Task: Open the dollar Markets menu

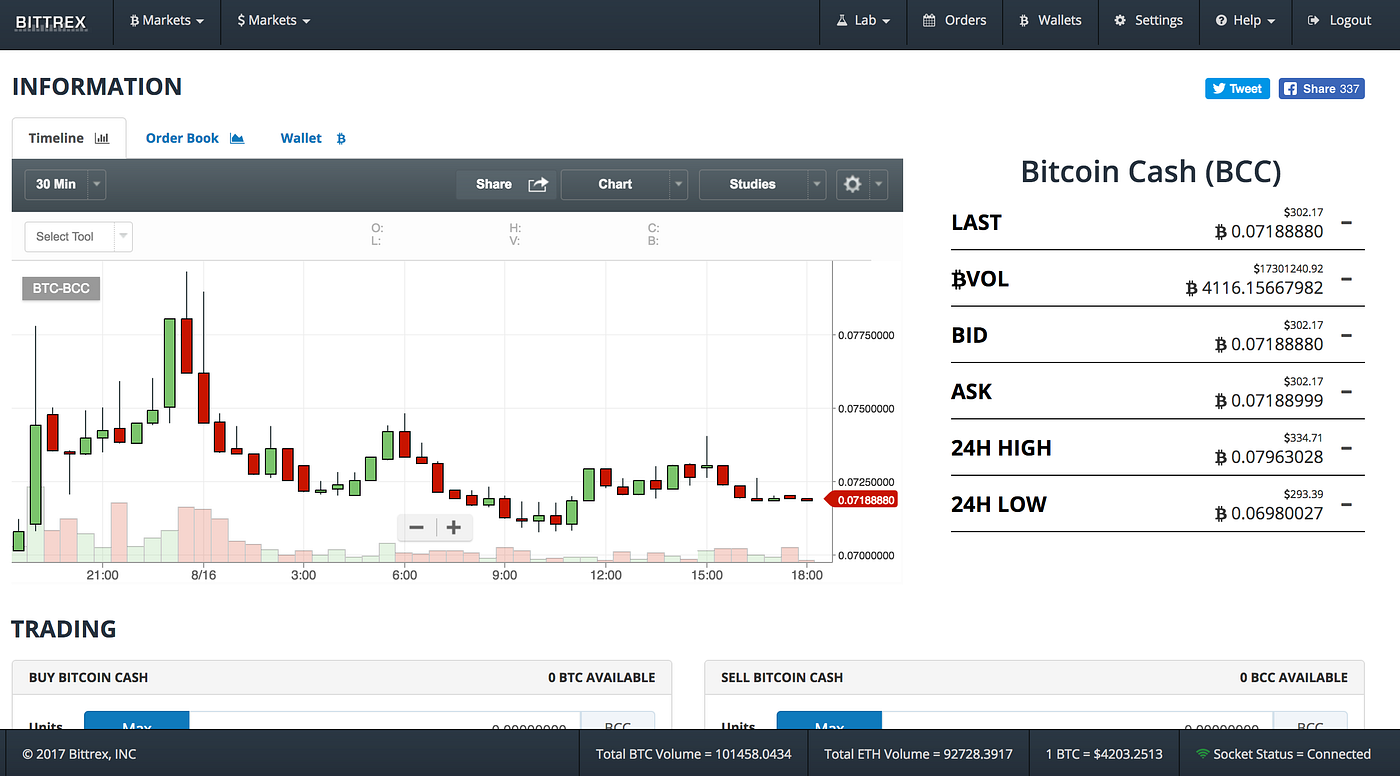Action: 273,21
